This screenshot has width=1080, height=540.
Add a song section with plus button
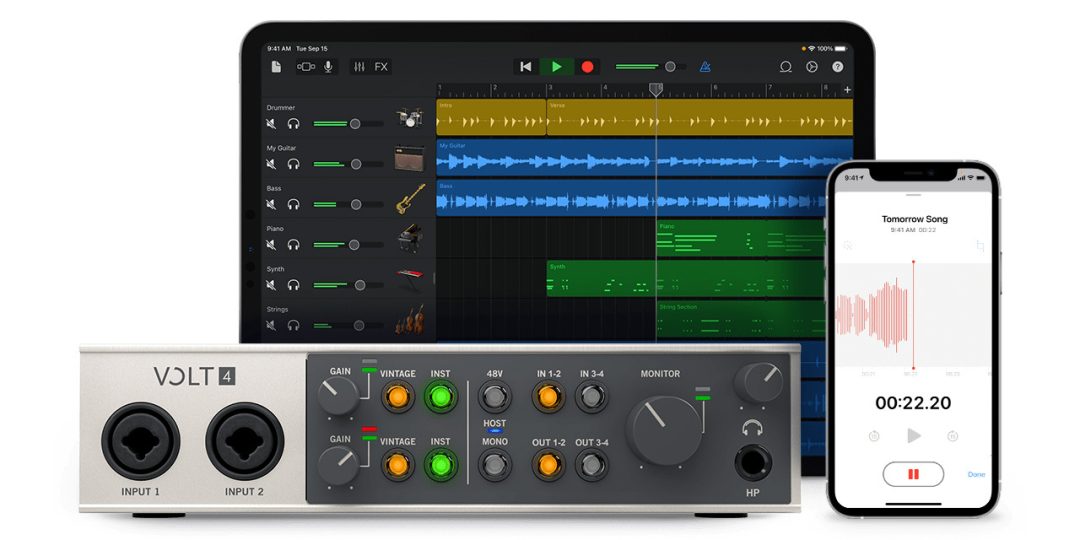pyautogui.click(x=847, y=90)
